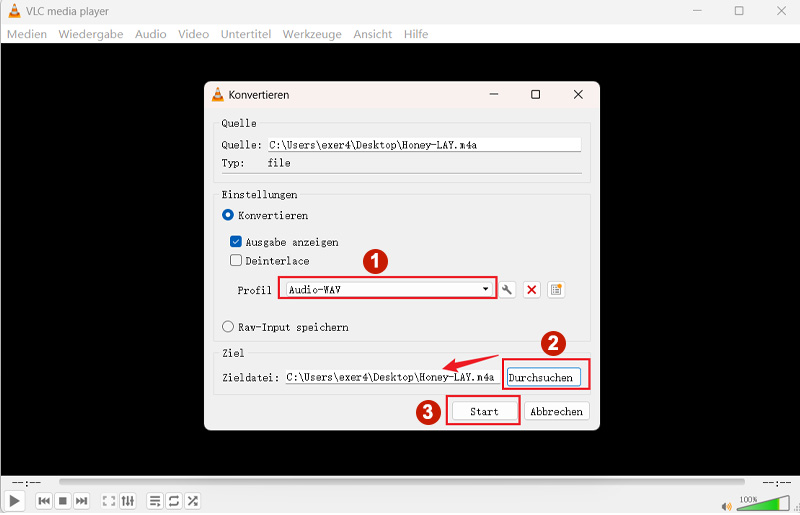Uncheck the Ausgabe anzeigen checkbox
Image resolution: width=800 pixels, height=515 pixels.
(236, 242)
